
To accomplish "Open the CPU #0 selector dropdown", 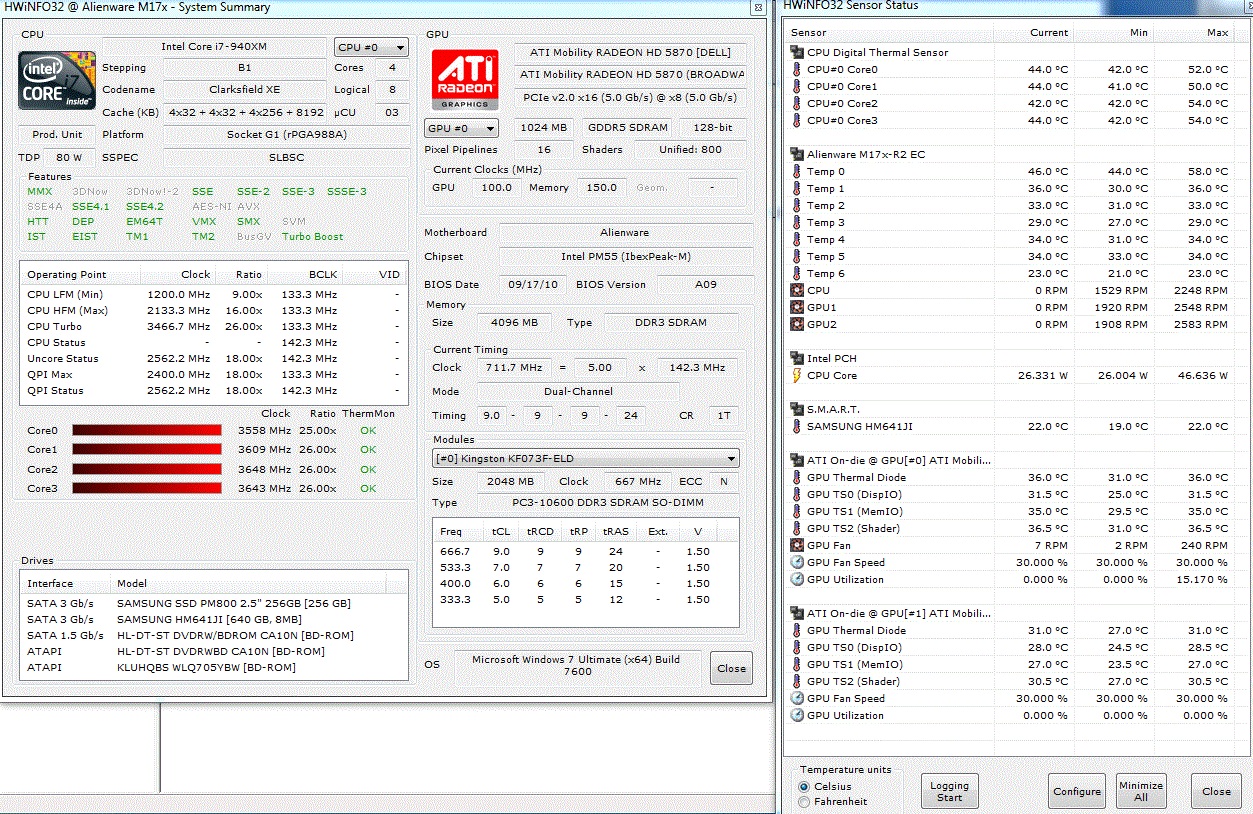I will (x=371, y=47).
